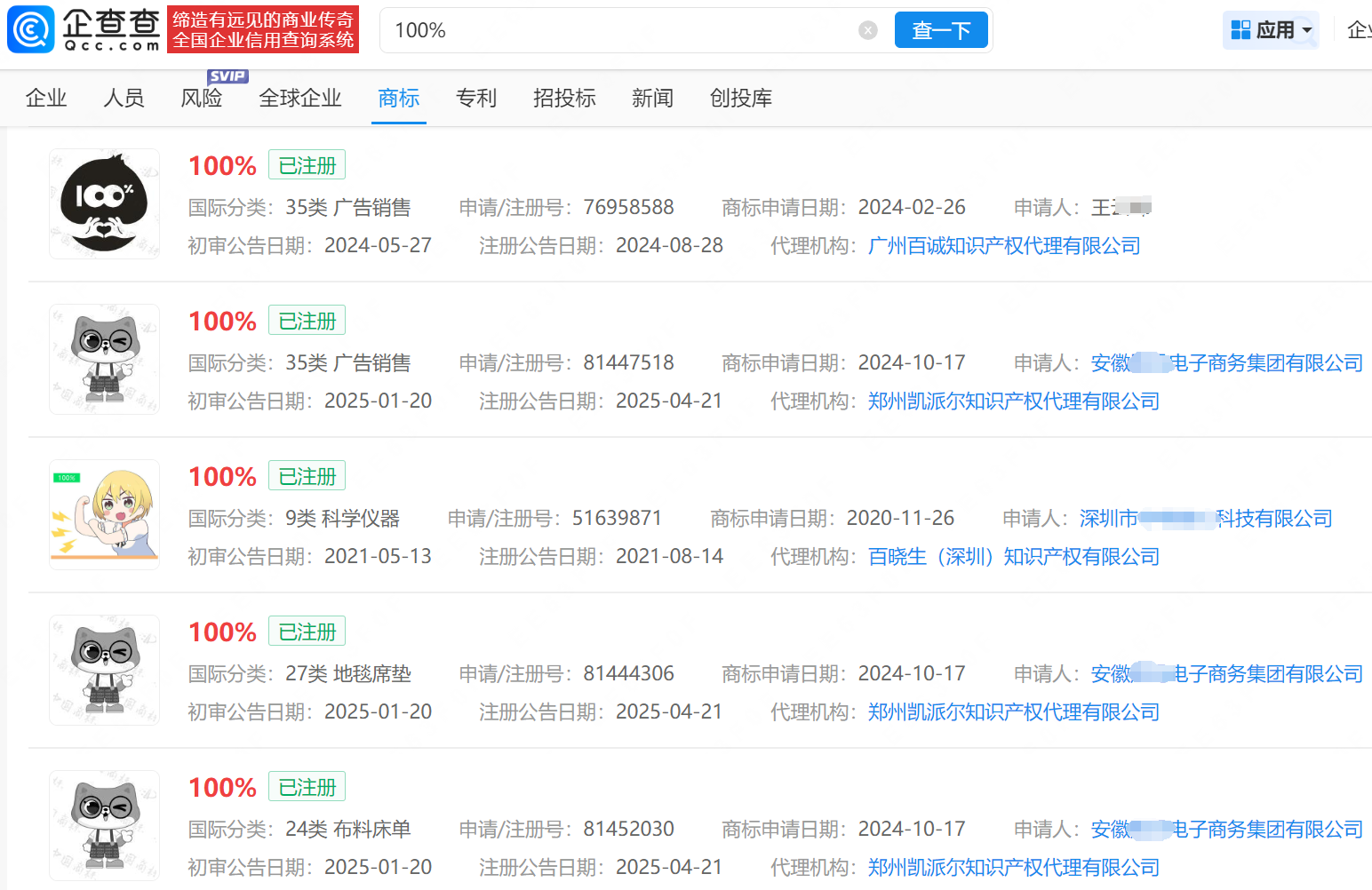Click the first 100% trademark logo thumbnail

click(104, 203)
